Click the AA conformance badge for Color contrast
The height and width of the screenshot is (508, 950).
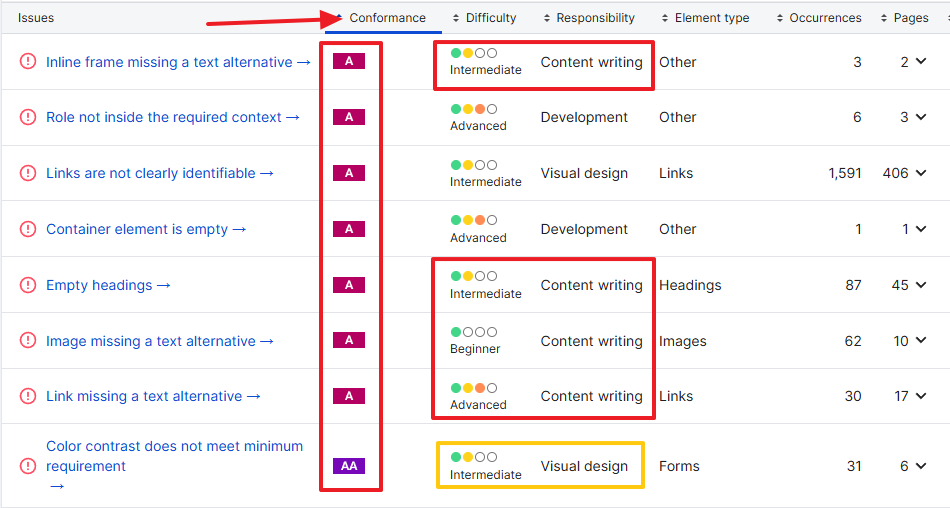point(349,466)
